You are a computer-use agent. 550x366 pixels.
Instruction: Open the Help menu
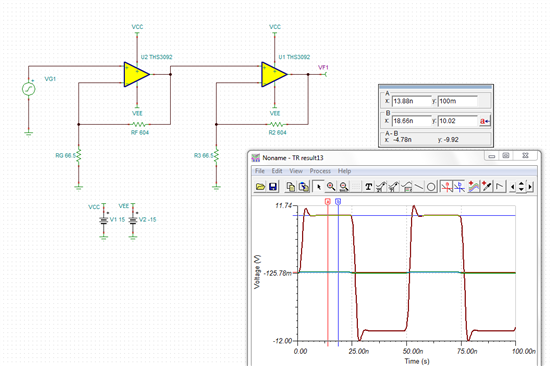coord(344,171)
